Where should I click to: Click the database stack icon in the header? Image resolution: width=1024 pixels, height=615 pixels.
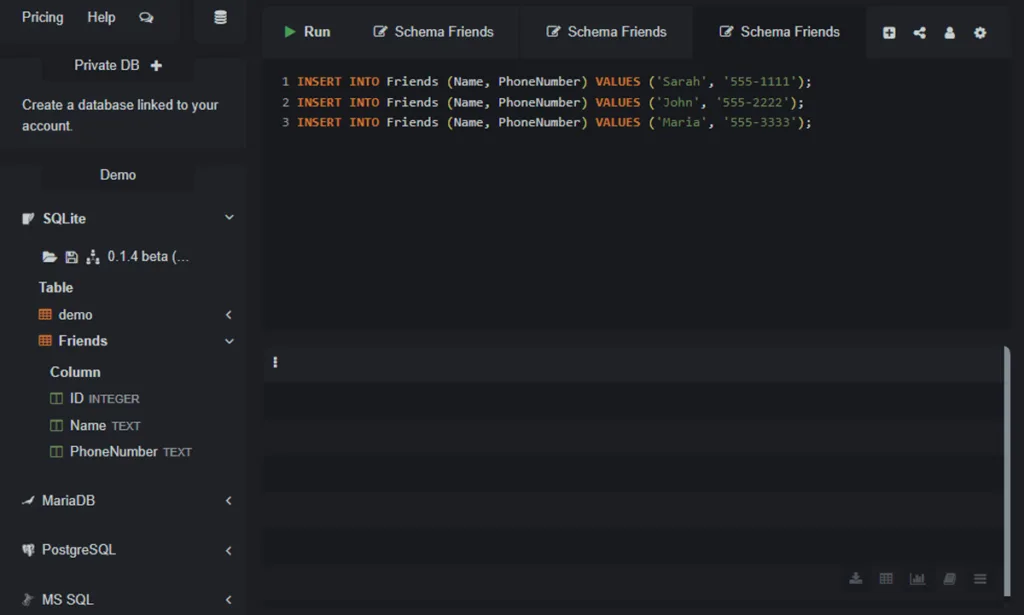[x=220, y=17]
